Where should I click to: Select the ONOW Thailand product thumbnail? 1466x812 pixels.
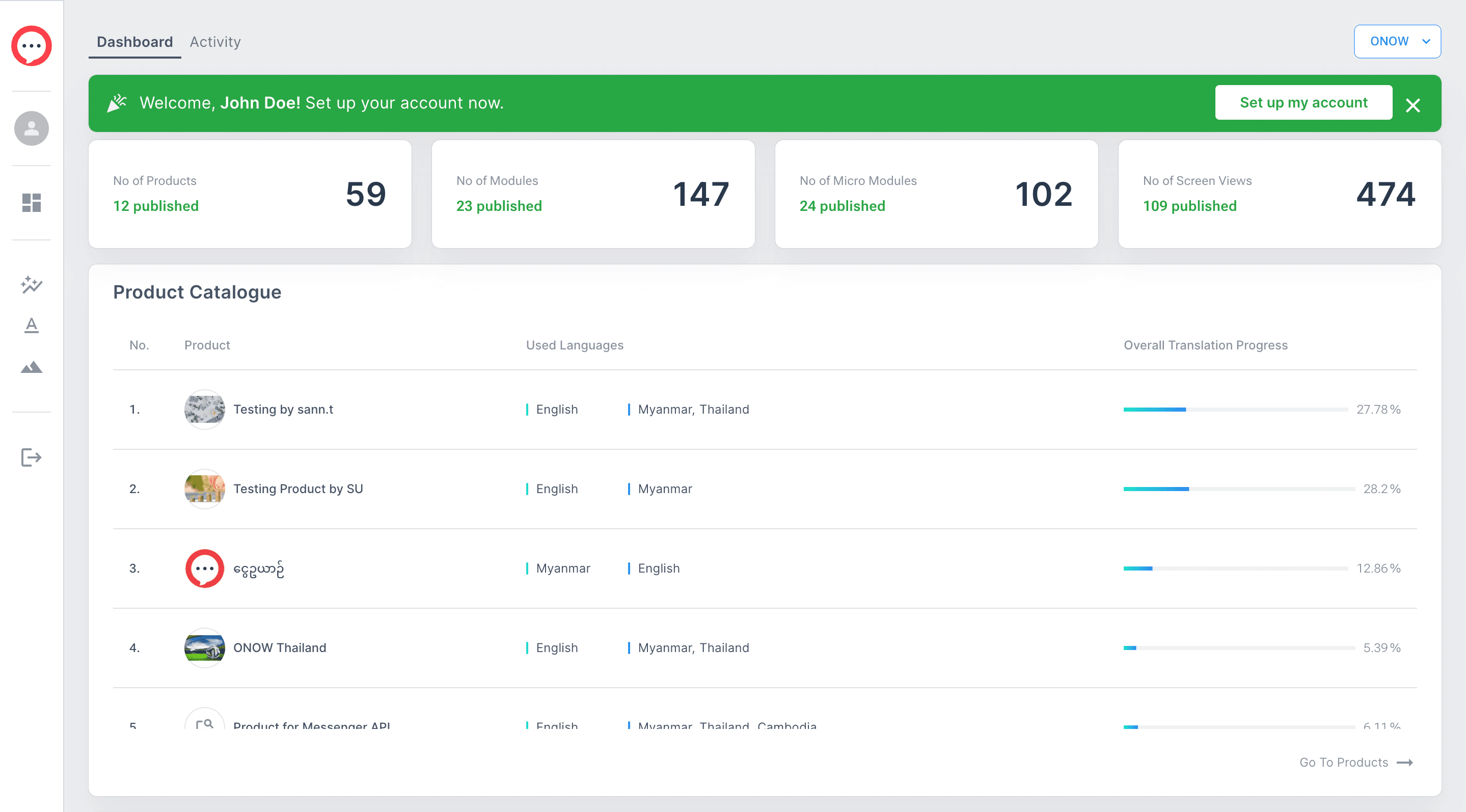pos(204,647)
